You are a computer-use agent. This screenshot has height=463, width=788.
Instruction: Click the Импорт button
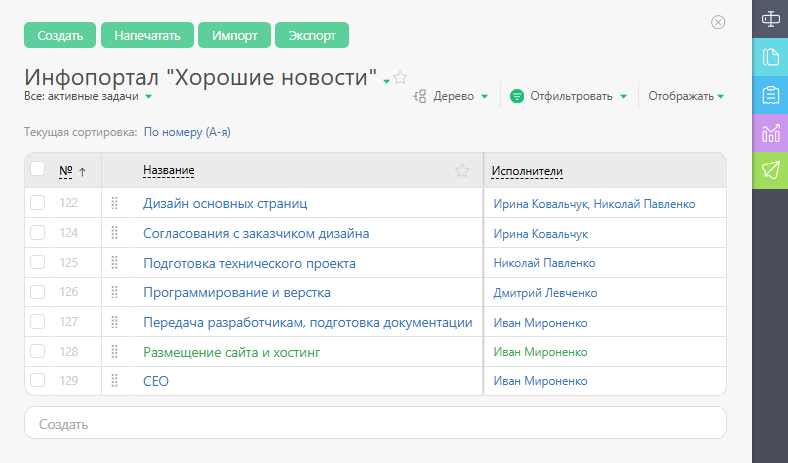(234, 35)
